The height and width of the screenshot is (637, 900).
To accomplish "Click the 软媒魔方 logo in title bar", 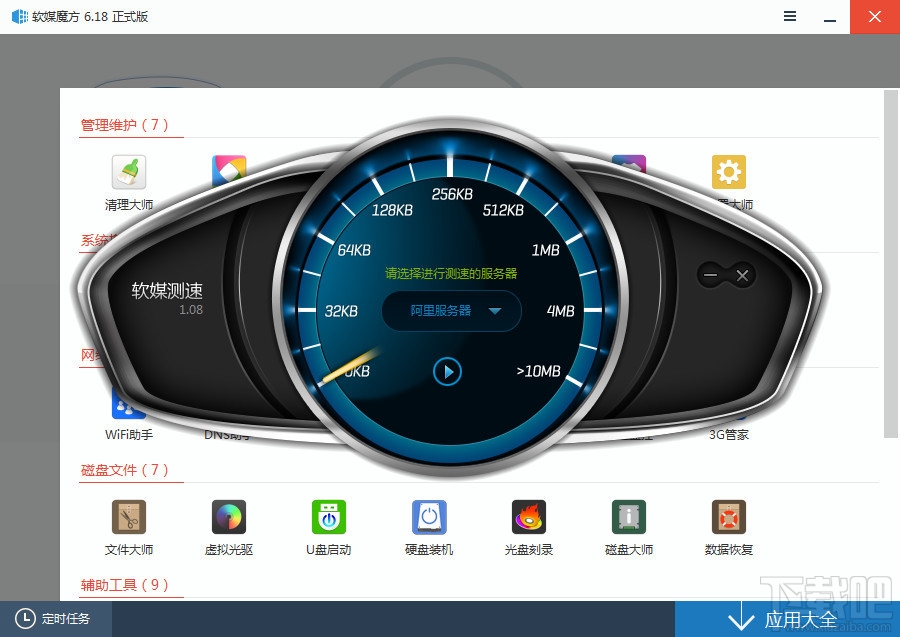I will [20, 17].
